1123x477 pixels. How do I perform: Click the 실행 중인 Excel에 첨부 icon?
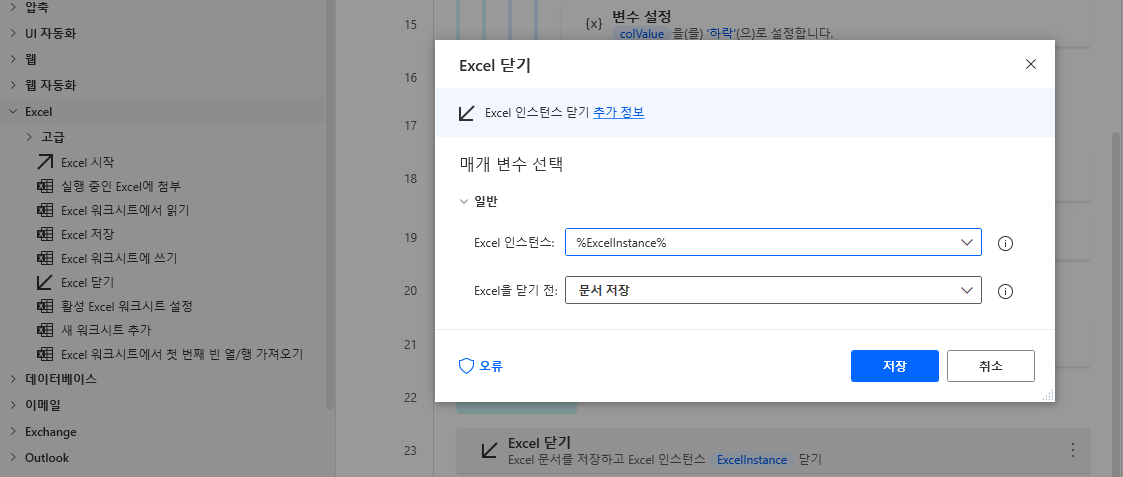point(45,186)
